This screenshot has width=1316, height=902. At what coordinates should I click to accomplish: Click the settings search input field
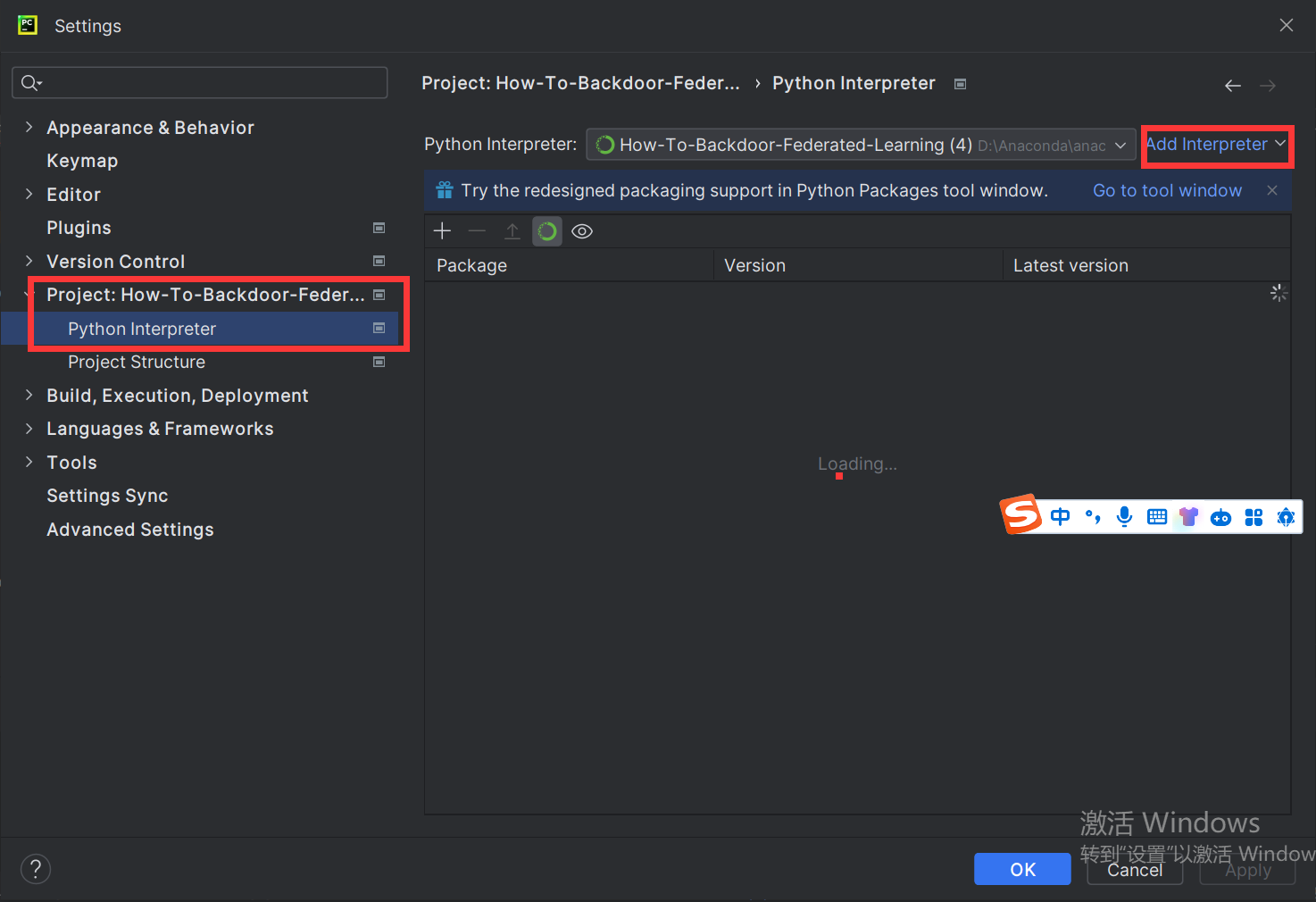tap(200, 83)
